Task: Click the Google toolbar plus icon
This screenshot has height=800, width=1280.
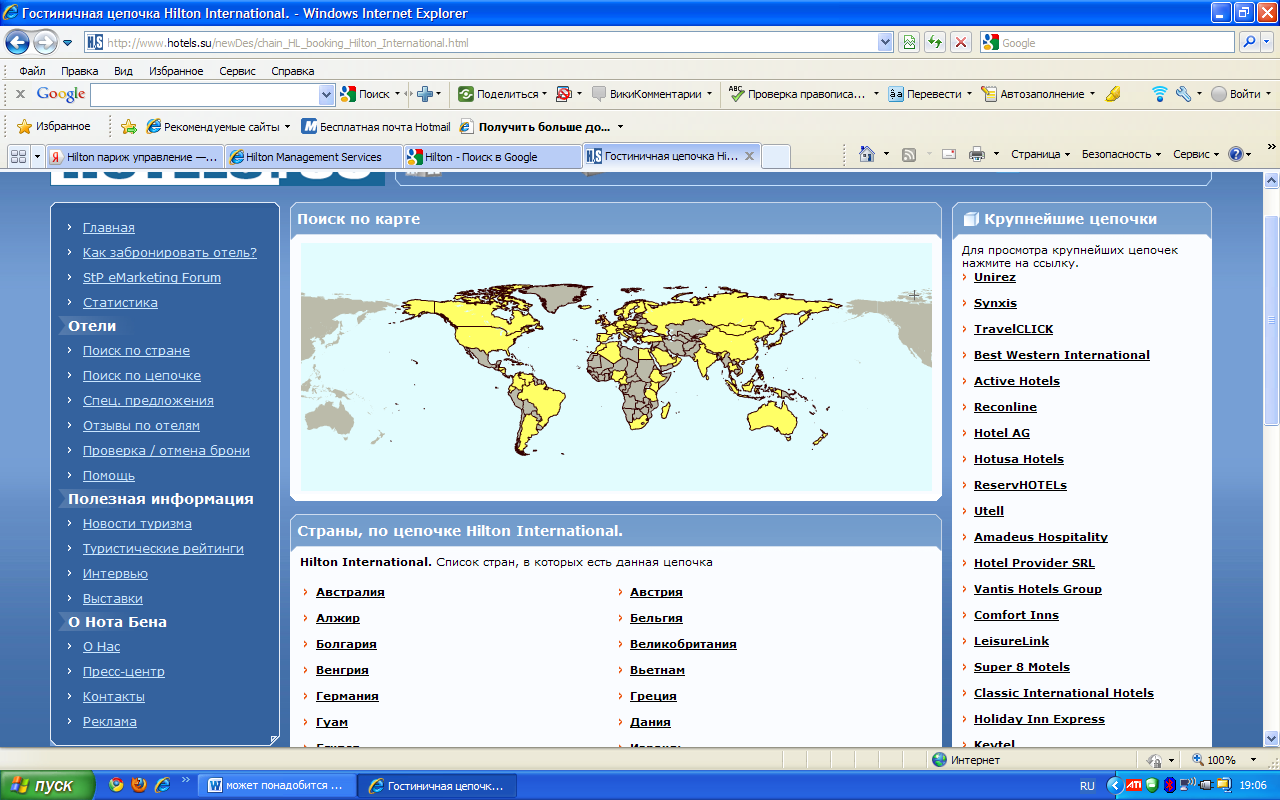Action: (x=425, y=94)
